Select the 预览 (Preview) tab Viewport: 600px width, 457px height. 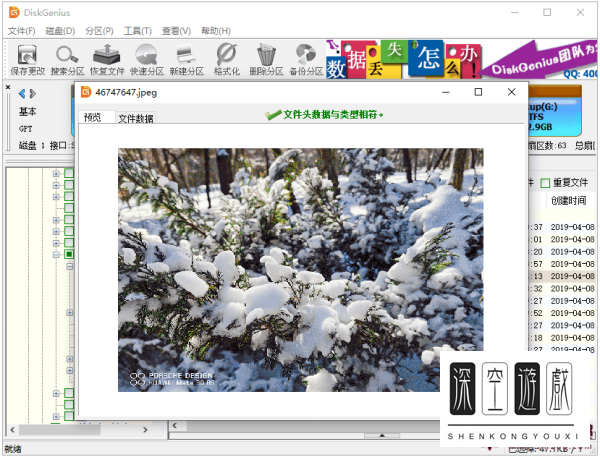(x=93, y=117)
